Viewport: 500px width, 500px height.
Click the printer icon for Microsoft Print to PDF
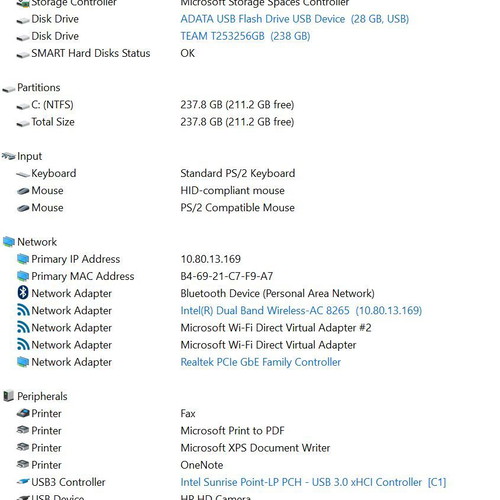23,430
